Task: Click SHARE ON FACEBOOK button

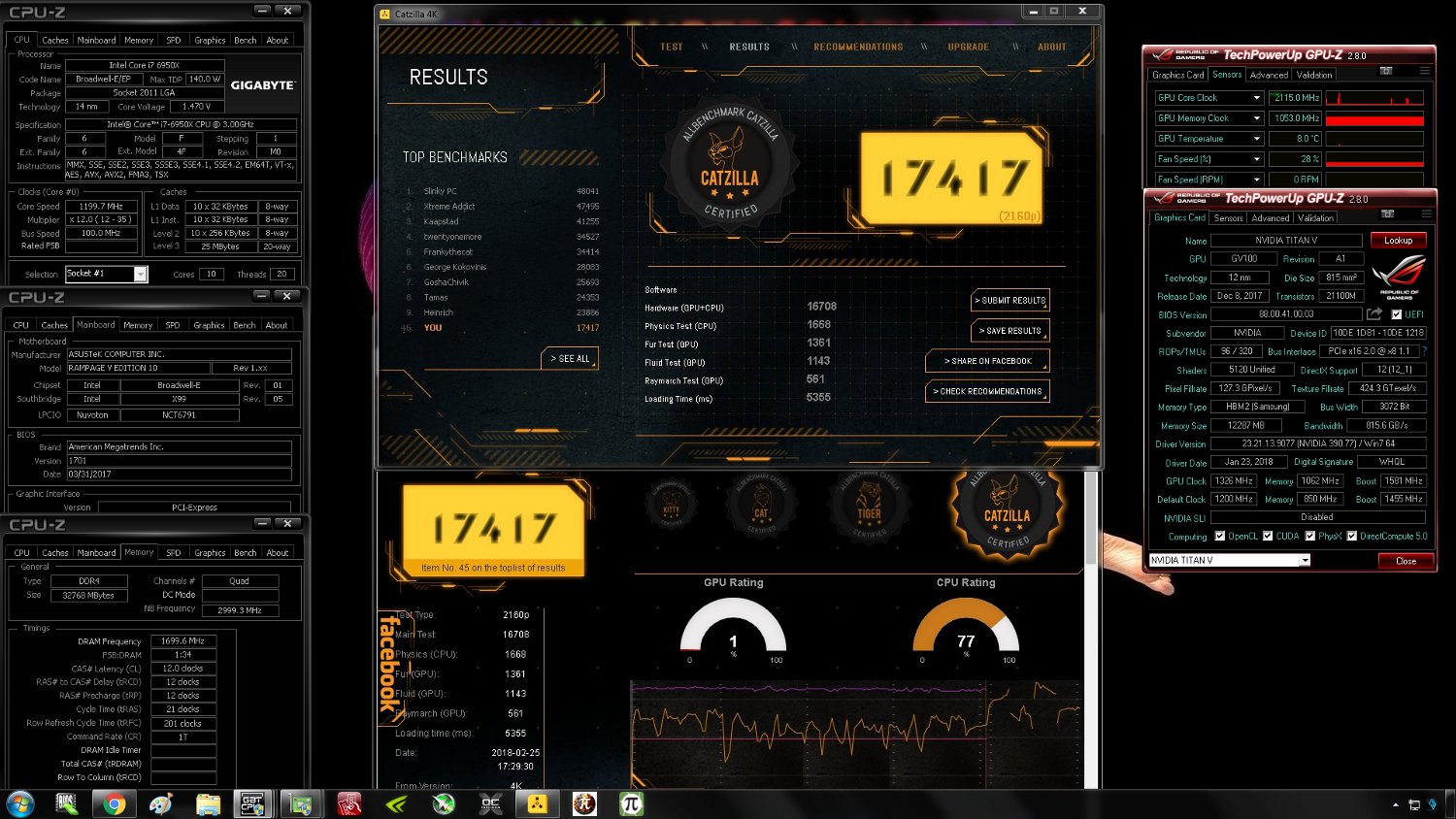Action: coord(987,361)
